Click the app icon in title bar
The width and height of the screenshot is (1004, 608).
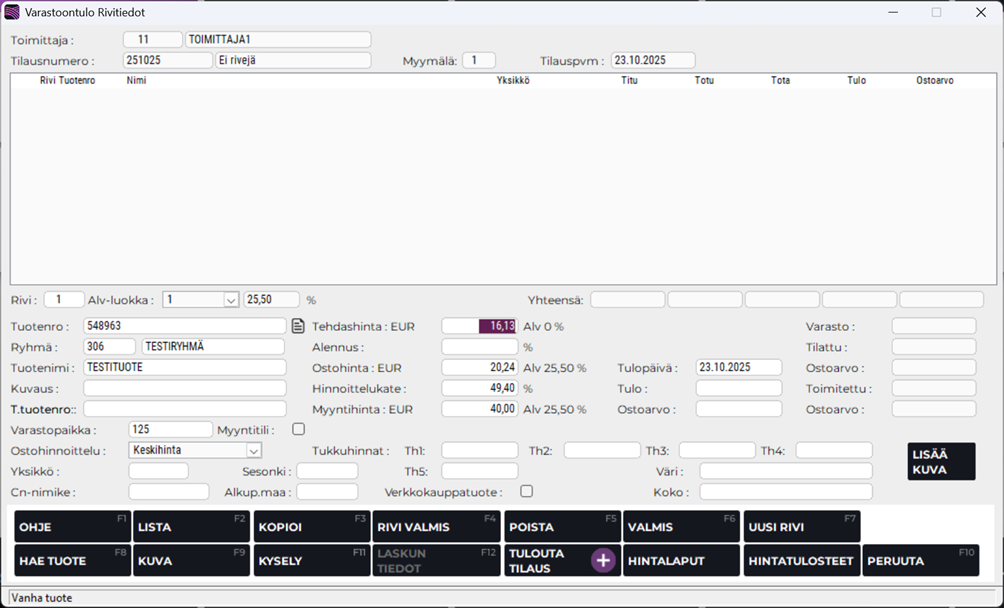tap(12, 12)
